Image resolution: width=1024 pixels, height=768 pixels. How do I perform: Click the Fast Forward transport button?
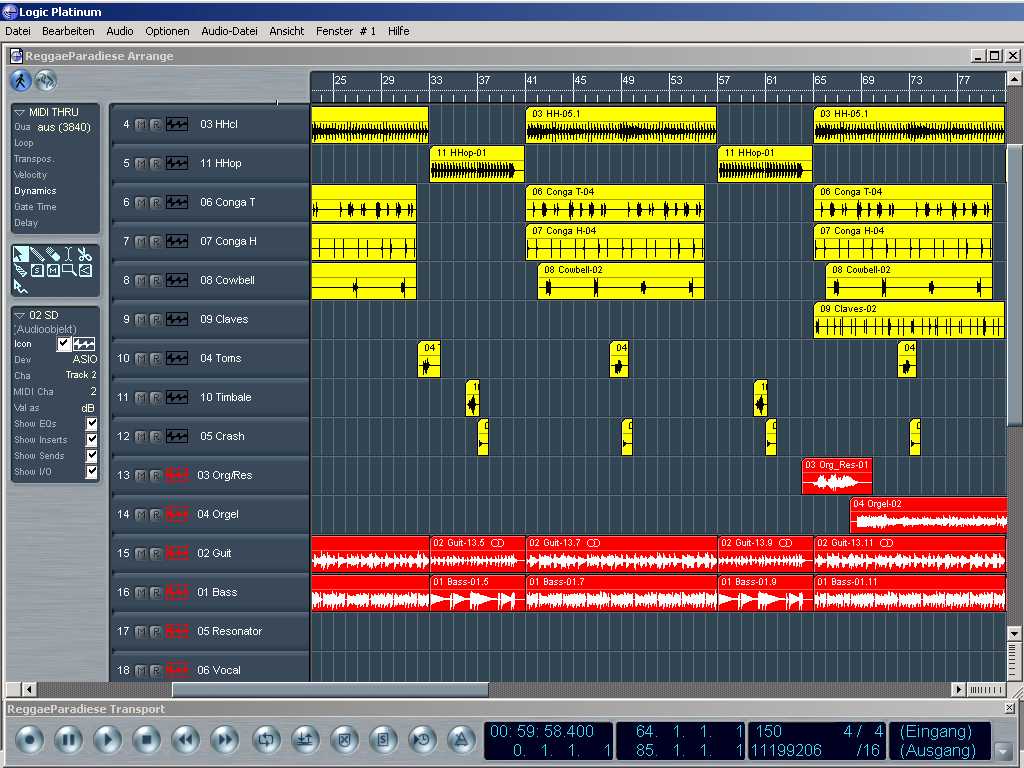tap(225, 740)
